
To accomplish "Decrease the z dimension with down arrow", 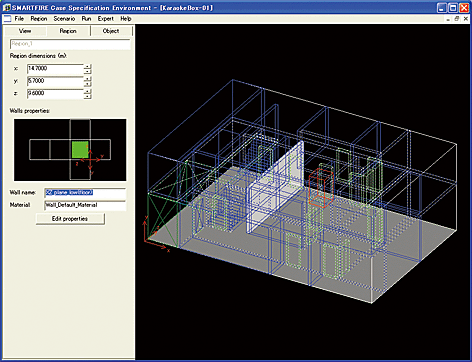I will click(x=87, y=96).
